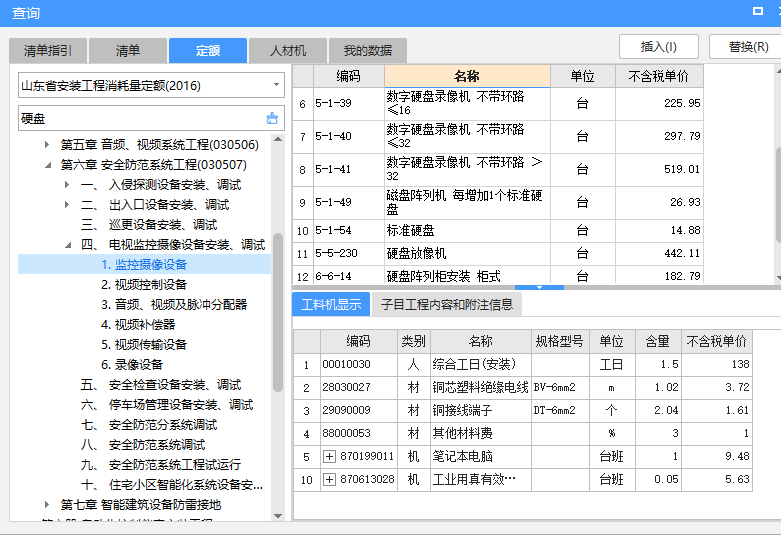Click the tree scrollbar up arrow
This screenshot has height=535, width=781.
[x=278, y=139]
